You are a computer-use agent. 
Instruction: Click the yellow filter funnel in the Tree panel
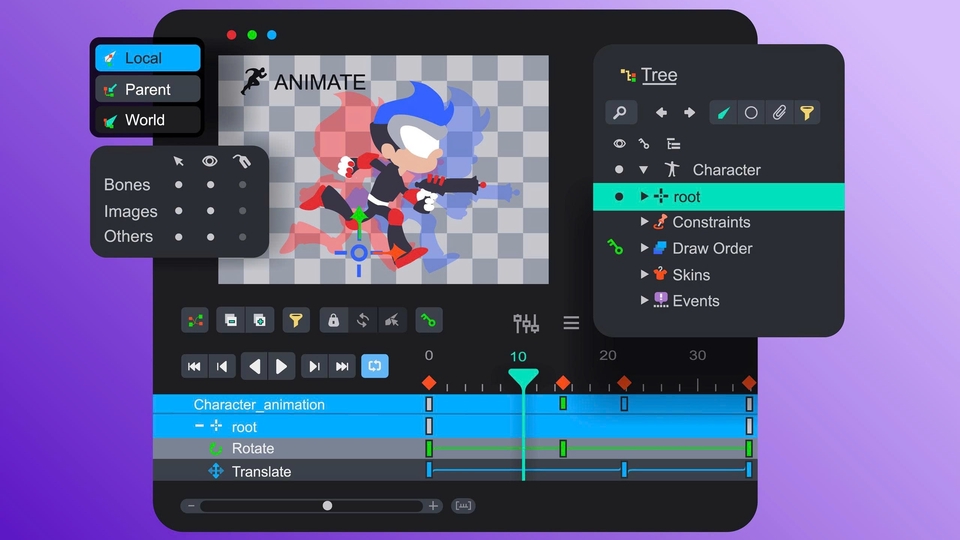click(806, 113)
